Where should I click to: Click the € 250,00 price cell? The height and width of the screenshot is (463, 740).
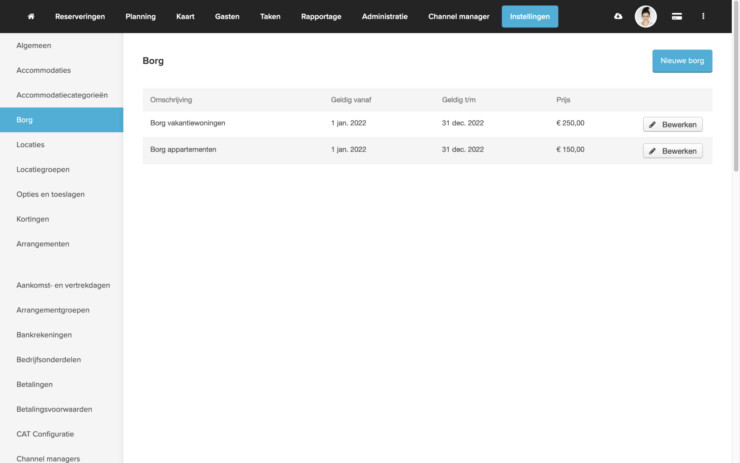(570, 123)
